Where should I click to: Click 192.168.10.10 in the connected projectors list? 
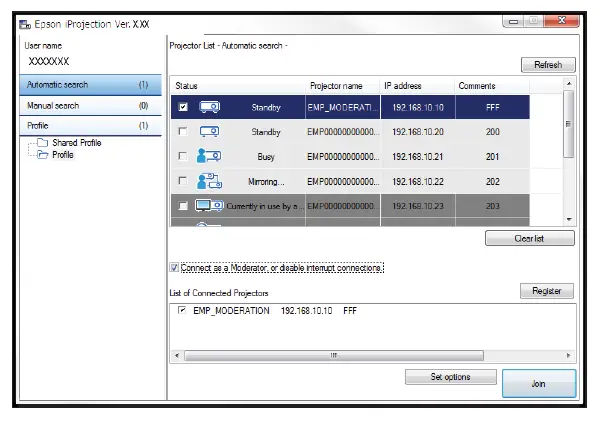click(x=306, y=311)
